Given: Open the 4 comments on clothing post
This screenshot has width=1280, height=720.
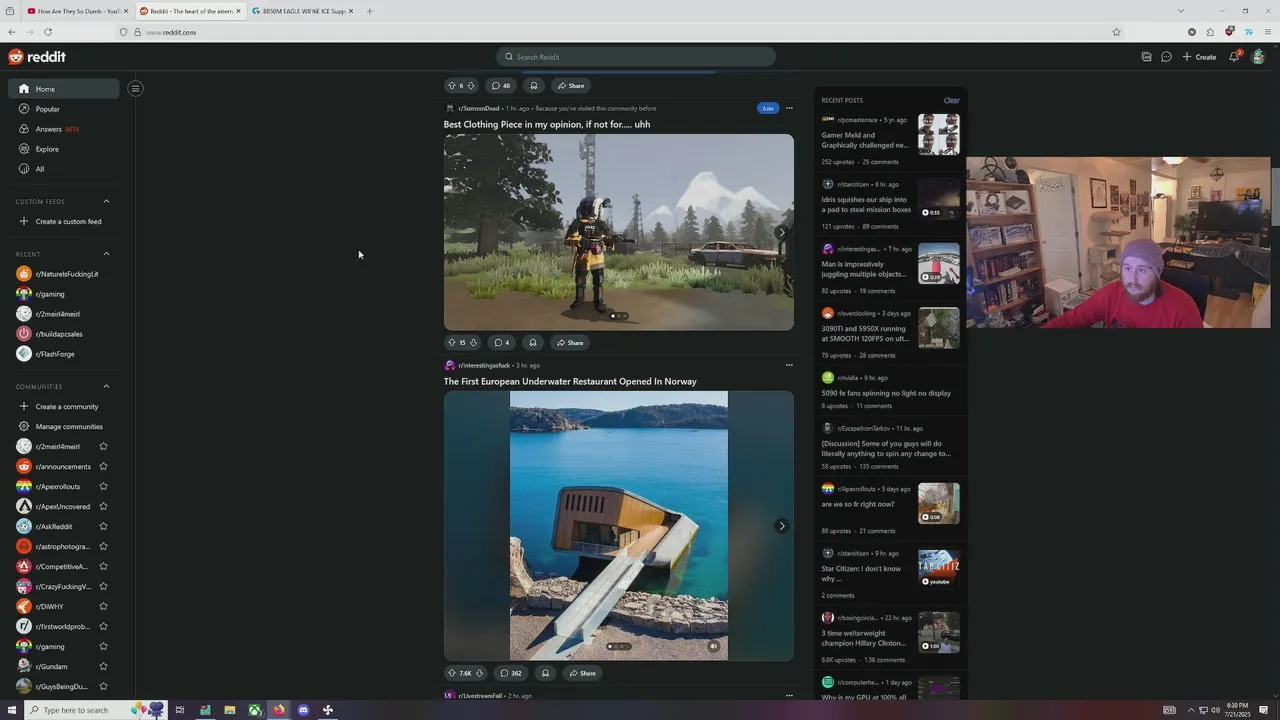Looking at the screenshot, I should (501, 343).
